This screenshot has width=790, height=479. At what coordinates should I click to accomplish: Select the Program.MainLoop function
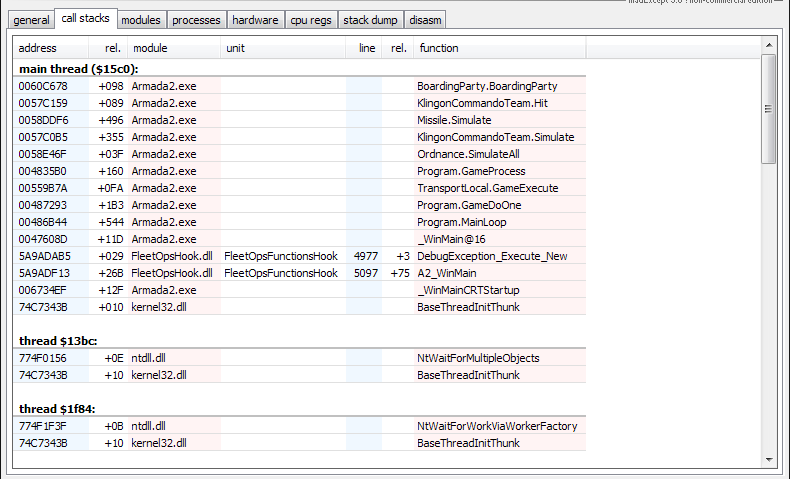tap(462, 222)
